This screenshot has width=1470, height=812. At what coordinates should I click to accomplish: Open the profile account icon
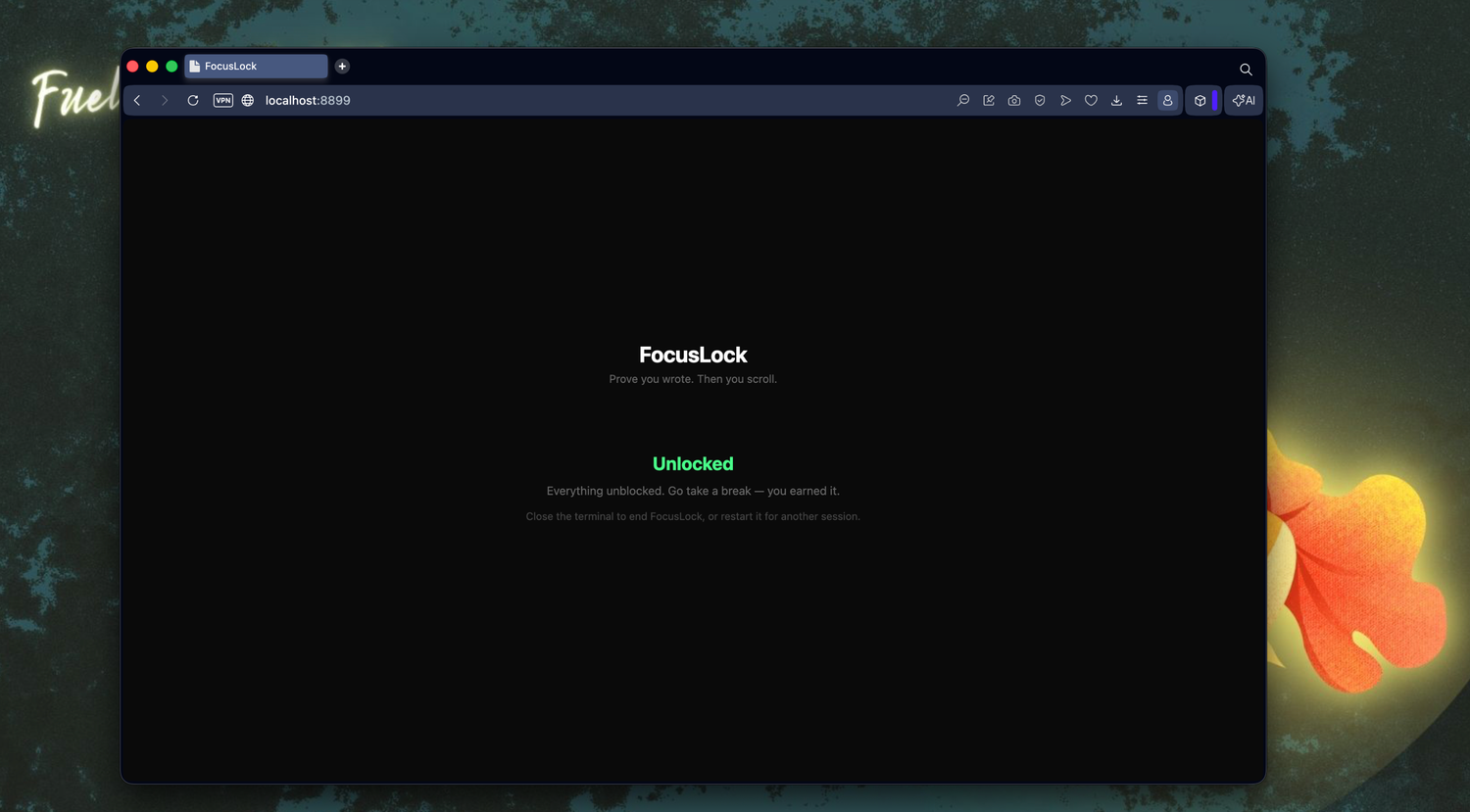1167,101
